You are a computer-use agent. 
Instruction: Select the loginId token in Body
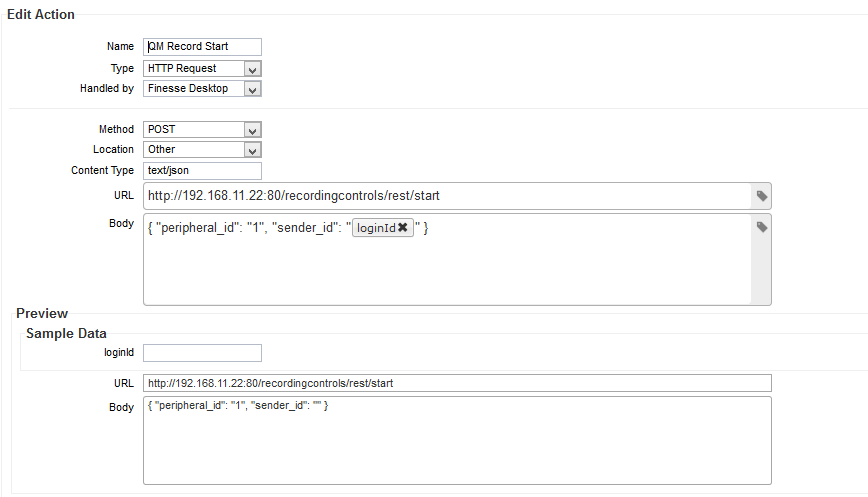click(x=376, y=228)
